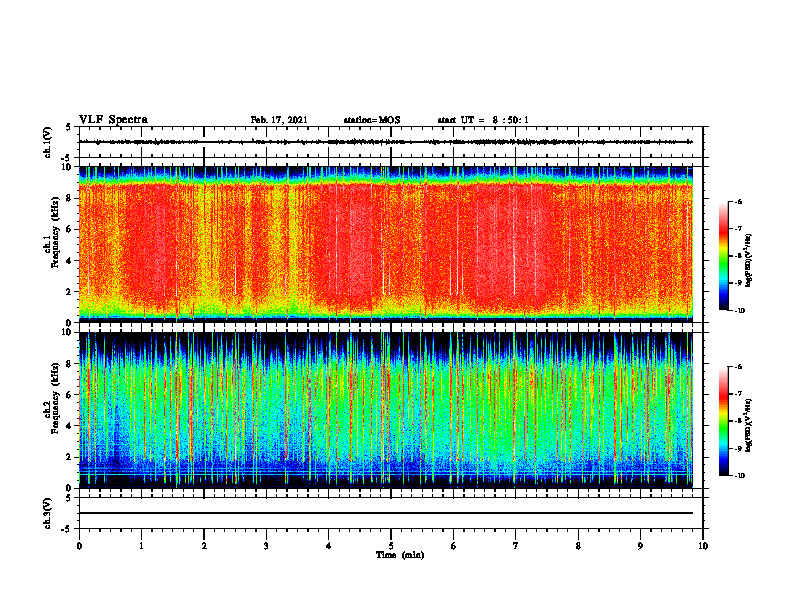This screenshot has width=792, height=612.
Task: Click the time axis tick label "9"
Action: [x=640, y=546]
